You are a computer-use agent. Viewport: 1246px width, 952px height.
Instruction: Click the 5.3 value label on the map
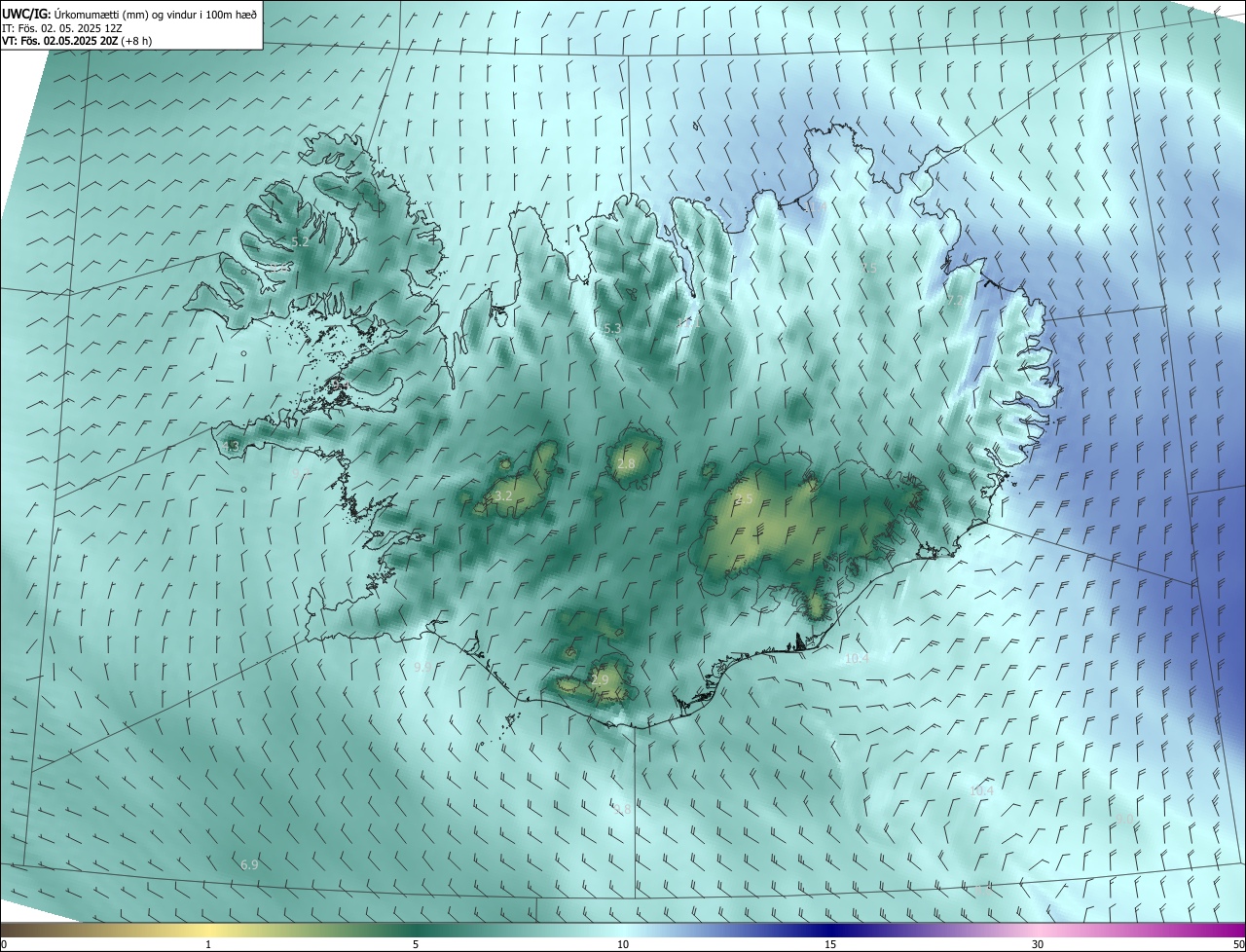[611, 329]
